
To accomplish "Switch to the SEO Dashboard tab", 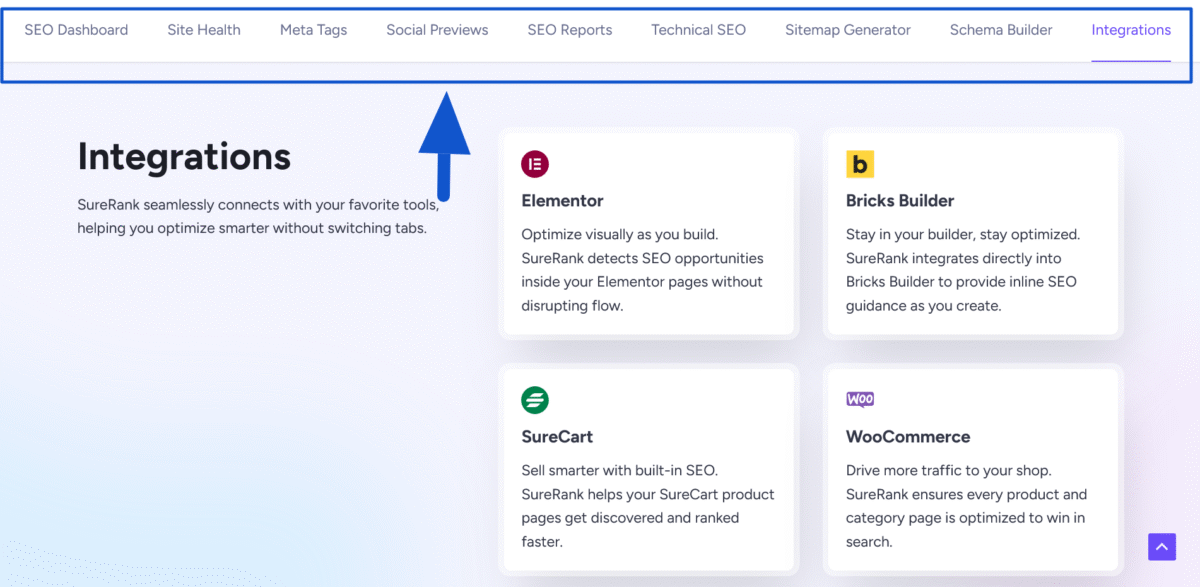I will 76,30.
